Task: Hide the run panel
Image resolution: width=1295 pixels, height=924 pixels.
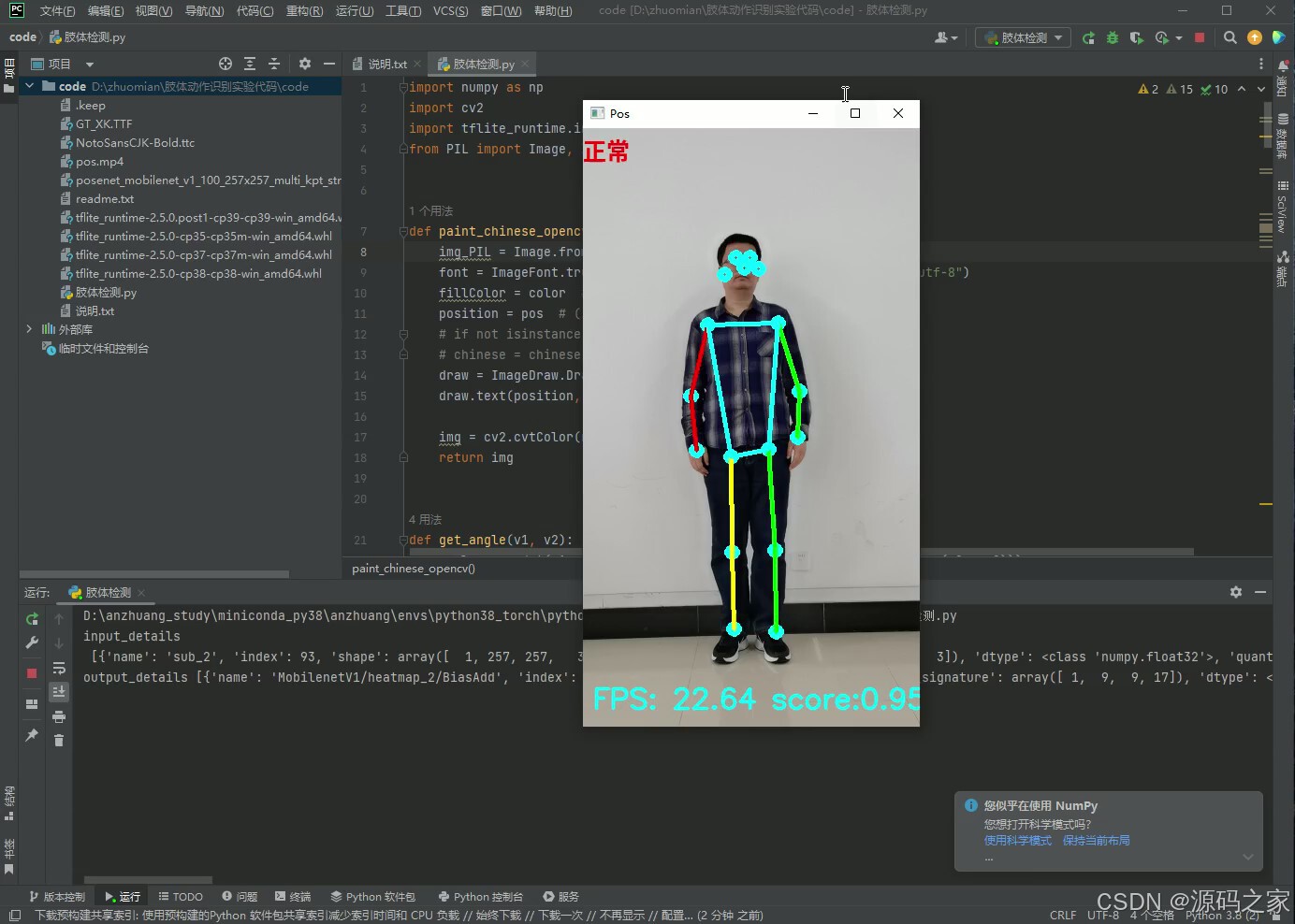Action: 1260,592
